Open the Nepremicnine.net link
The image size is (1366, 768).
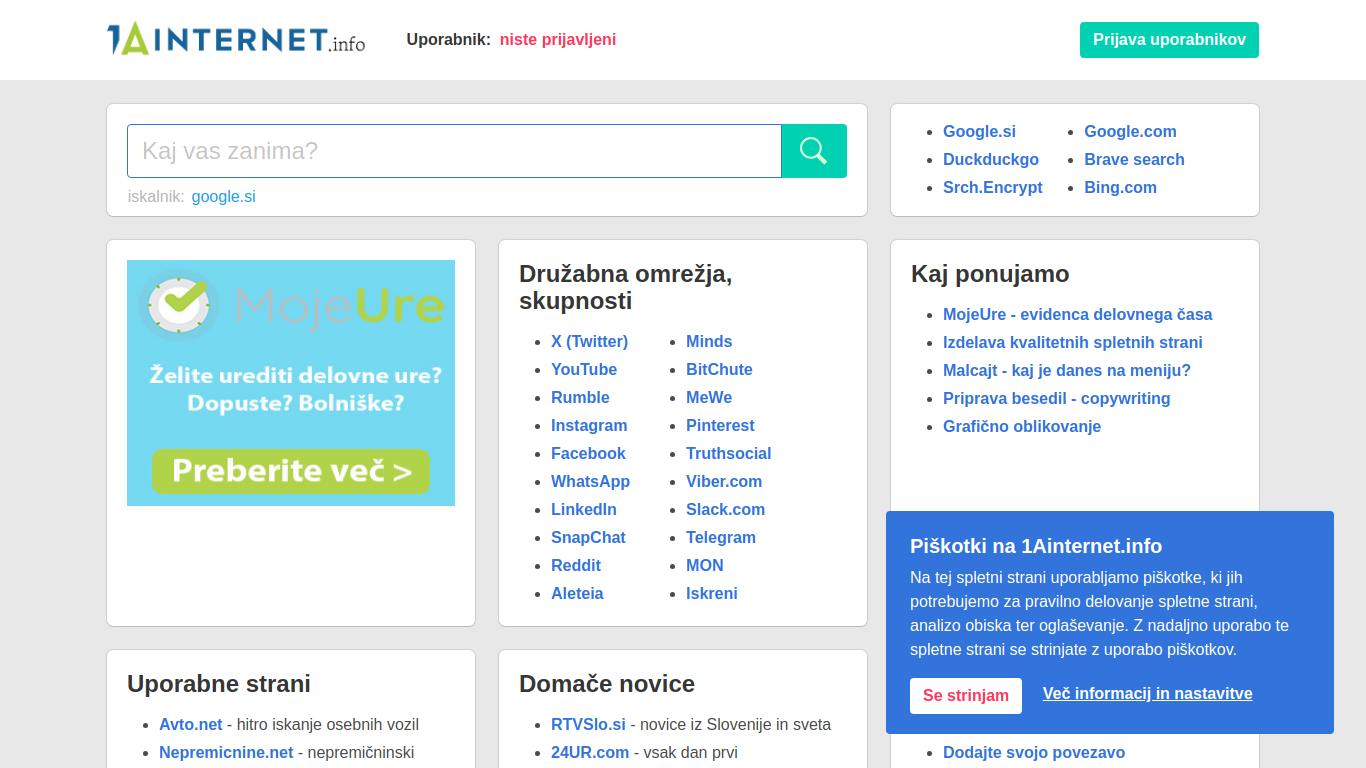coord(226,753)
